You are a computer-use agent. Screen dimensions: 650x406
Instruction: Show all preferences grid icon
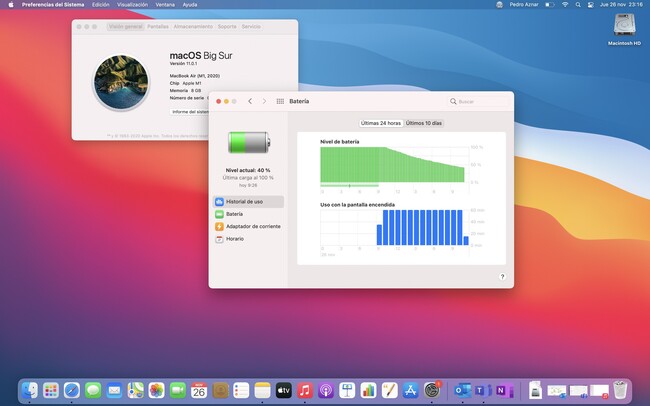point(280,101)
